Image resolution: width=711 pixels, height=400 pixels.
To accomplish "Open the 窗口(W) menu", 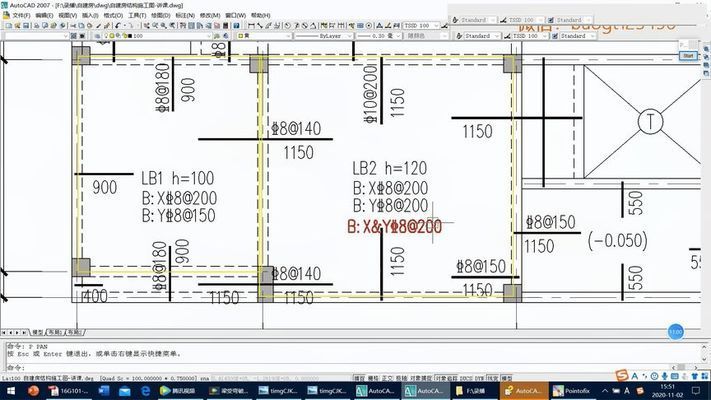I will [x=235, y=15].
